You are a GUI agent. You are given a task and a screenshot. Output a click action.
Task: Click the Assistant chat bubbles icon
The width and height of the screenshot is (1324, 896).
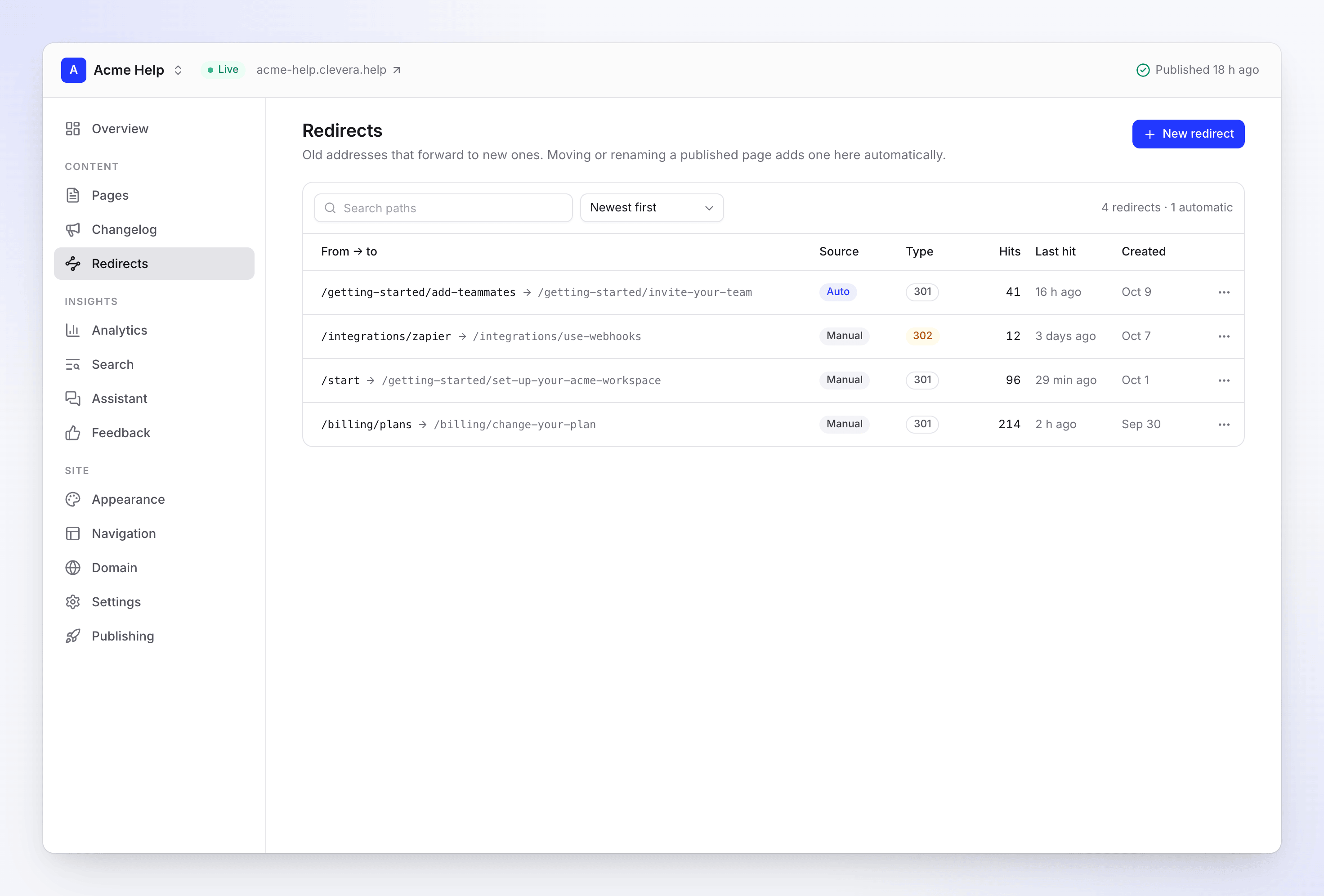pyautogui.click(x=72, y=399)
